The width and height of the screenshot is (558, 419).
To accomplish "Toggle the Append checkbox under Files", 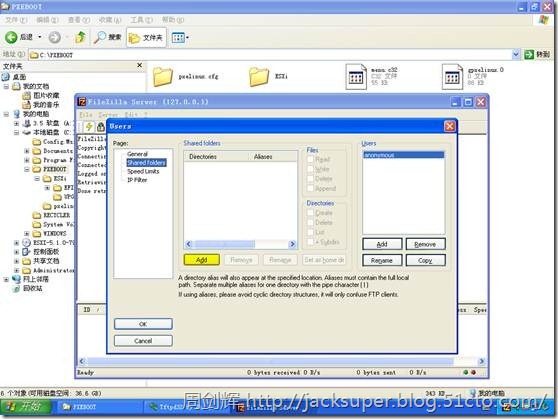I will tap(310, 188).
